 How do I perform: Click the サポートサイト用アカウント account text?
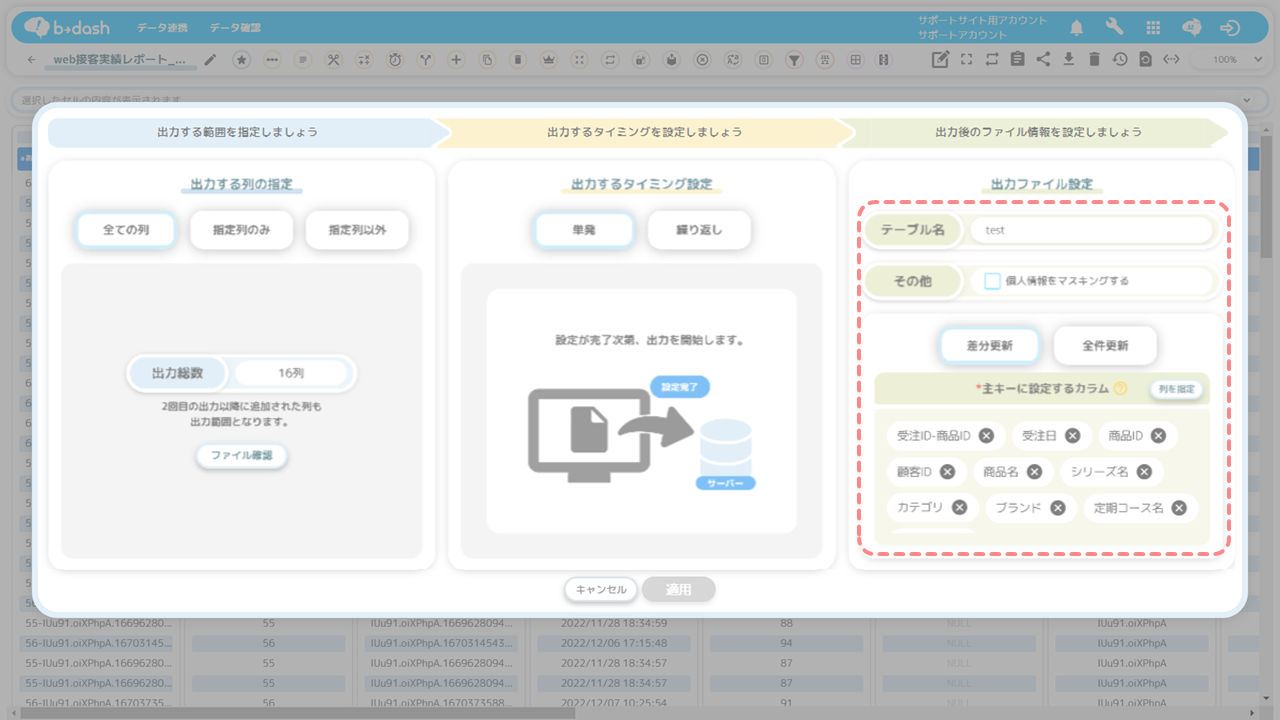pos(982,20)
